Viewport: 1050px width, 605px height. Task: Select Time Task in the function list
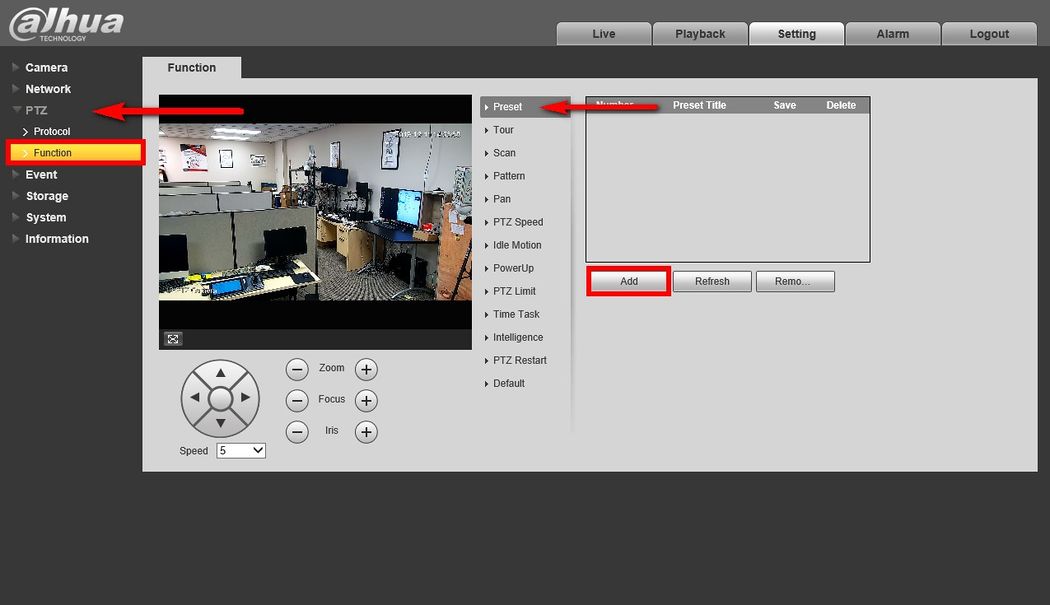516,314
